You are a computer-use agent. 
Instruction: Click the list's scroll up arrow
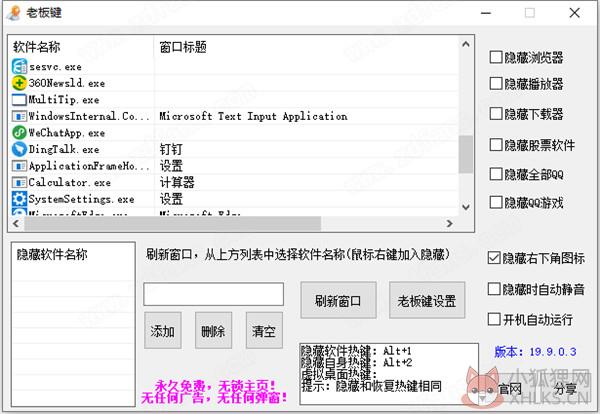pyautogui.click(x=466, y=44)
